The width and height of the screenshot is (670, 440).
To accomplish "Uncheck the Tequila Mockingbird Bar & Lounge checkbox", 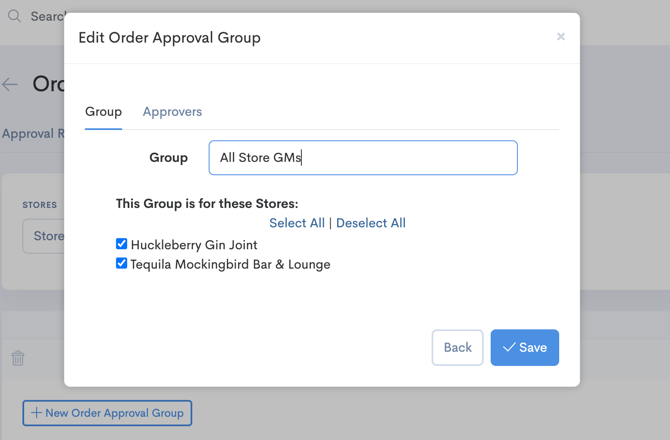I will coord(121,264).
